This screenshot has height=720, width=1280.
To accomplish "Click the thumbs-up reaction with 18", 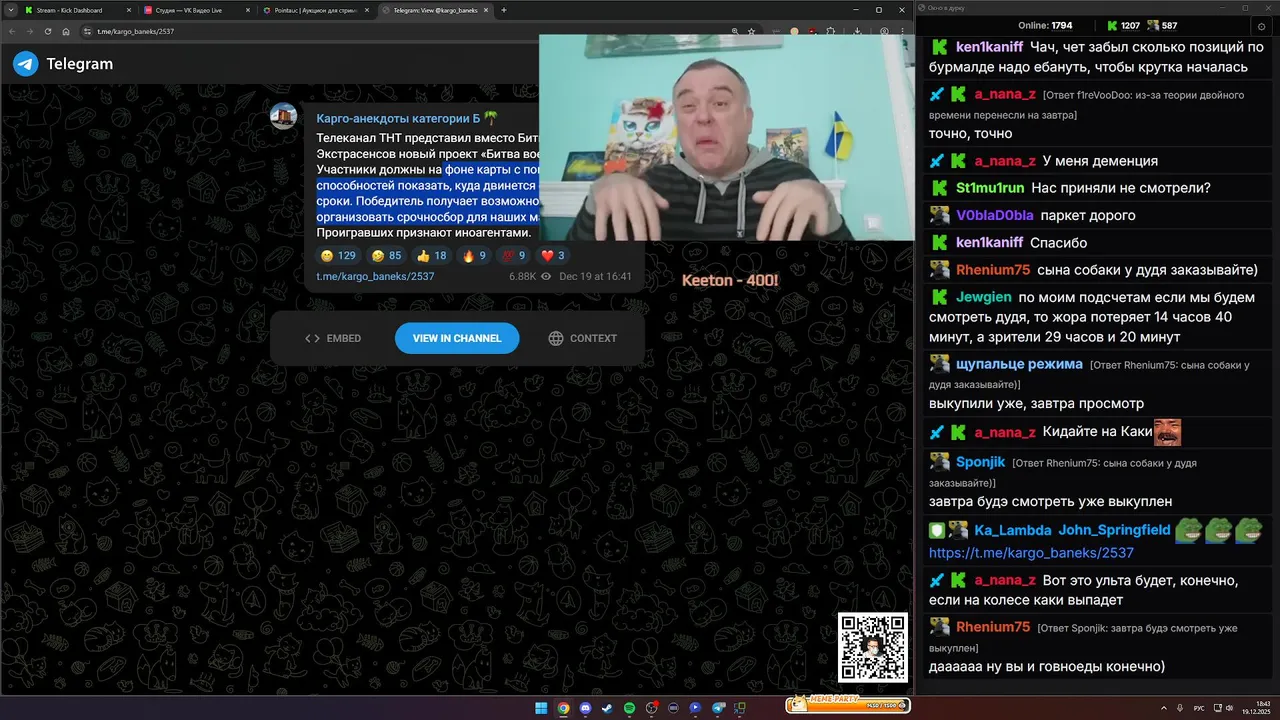I will pyautogui.click(x=431, y=256).
